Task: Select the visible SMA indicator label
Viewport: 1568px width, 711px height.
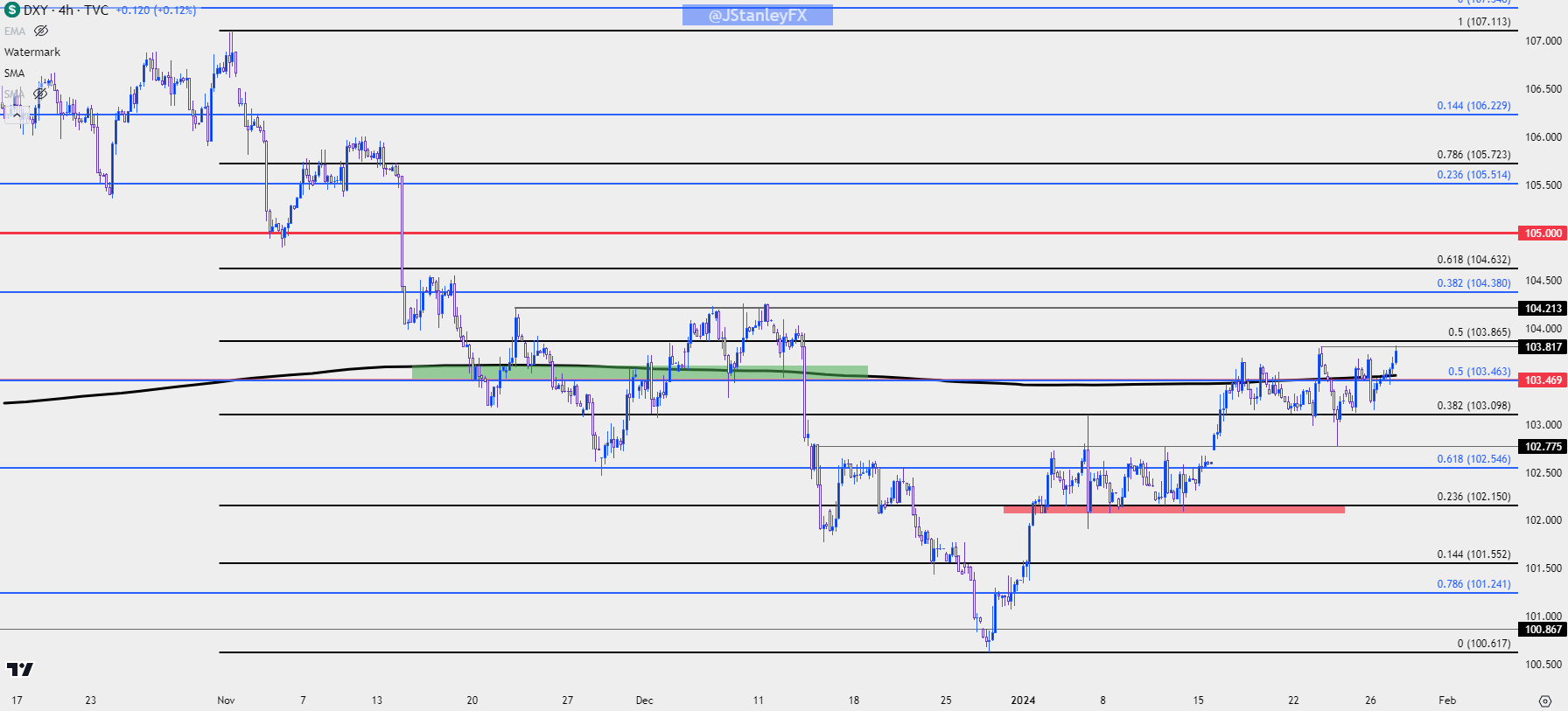Action: tap(15, 73)
